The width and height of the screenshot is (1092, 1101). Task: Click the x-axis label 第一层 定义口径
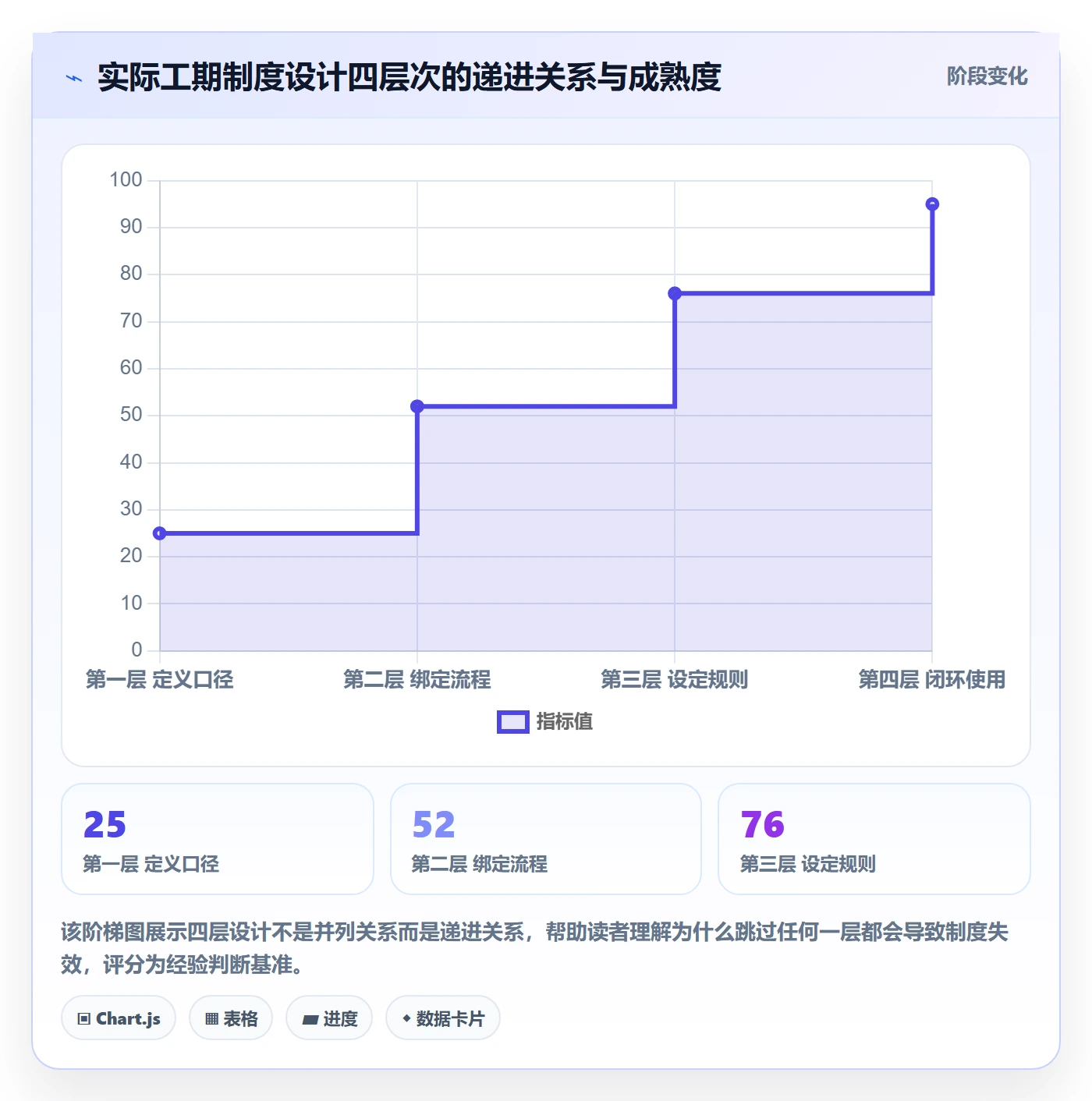[160, 680]
